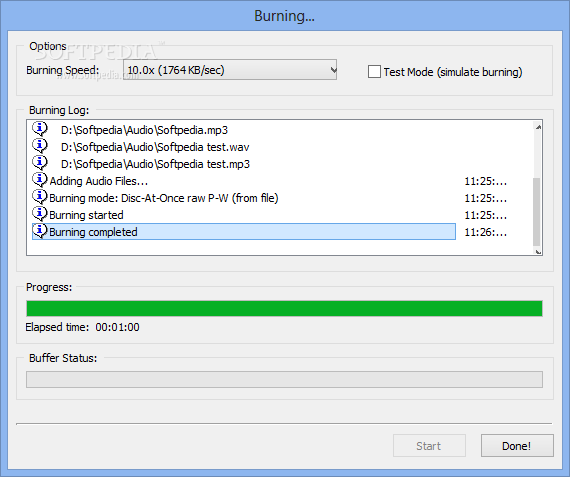Select the 'Burning started' log row
Viewport: 570px width, 477px height.
(244, 215)
